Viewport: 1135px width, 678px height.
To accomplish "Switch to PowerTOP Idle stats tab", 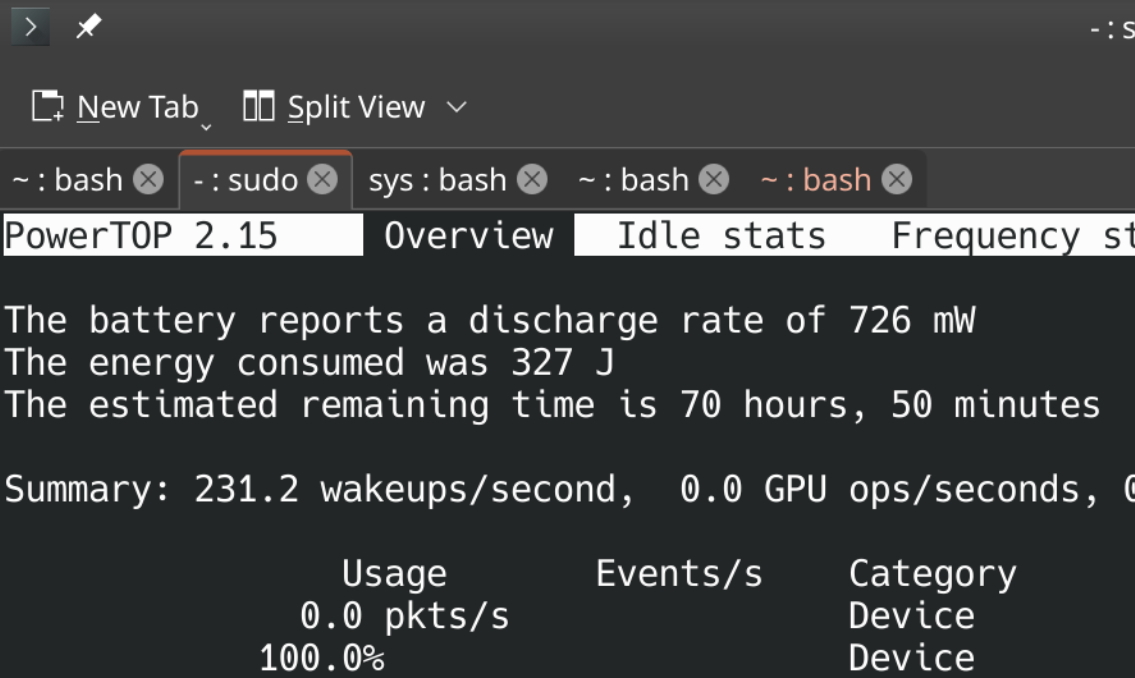I will [720, 236].
